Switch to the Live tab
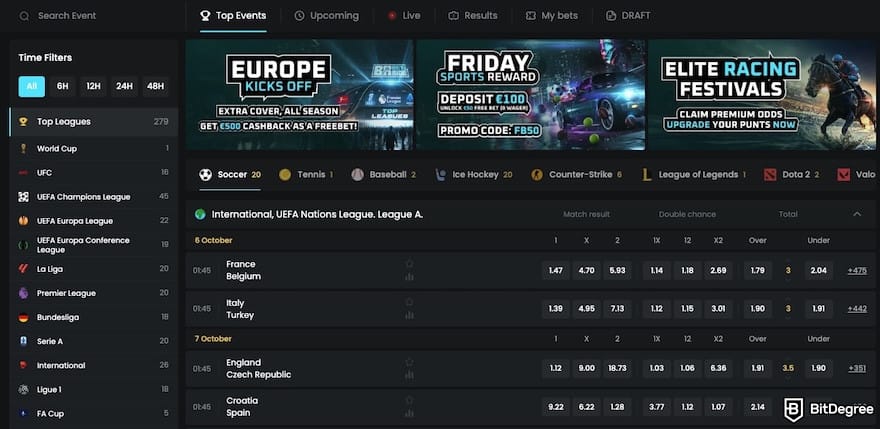The height and width of the screenshot is (429, 880). point(404,16)
